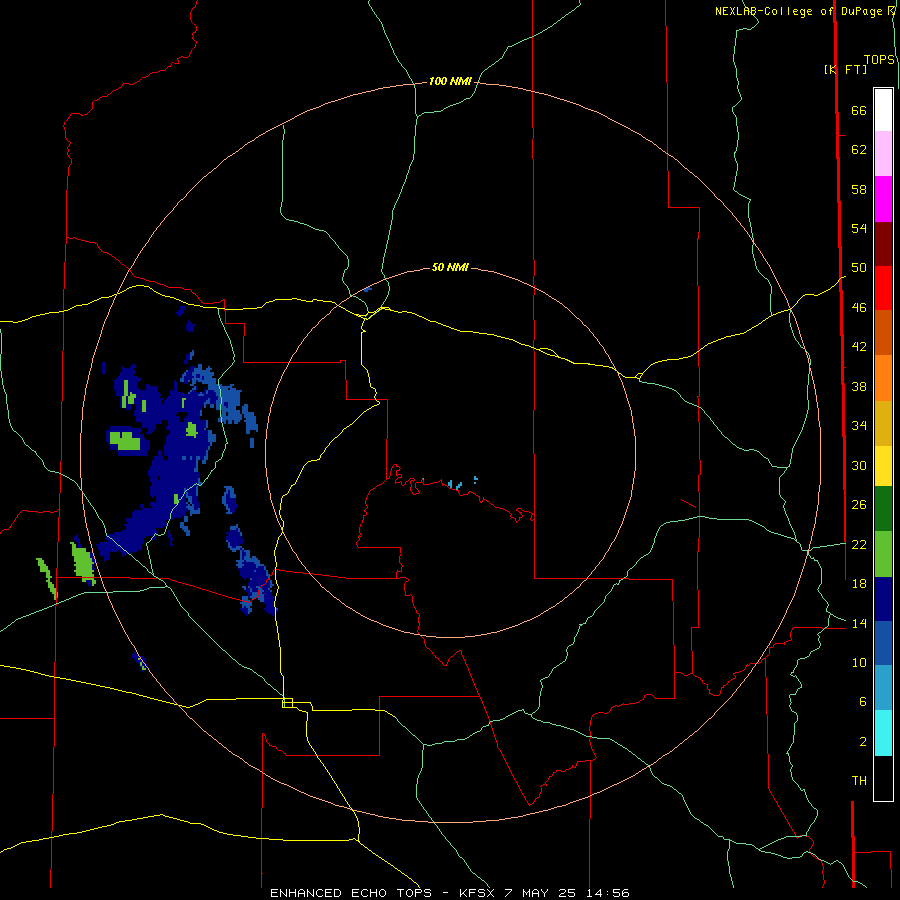Click the 62 legend value
900x900 pixels.
(859, 150)
